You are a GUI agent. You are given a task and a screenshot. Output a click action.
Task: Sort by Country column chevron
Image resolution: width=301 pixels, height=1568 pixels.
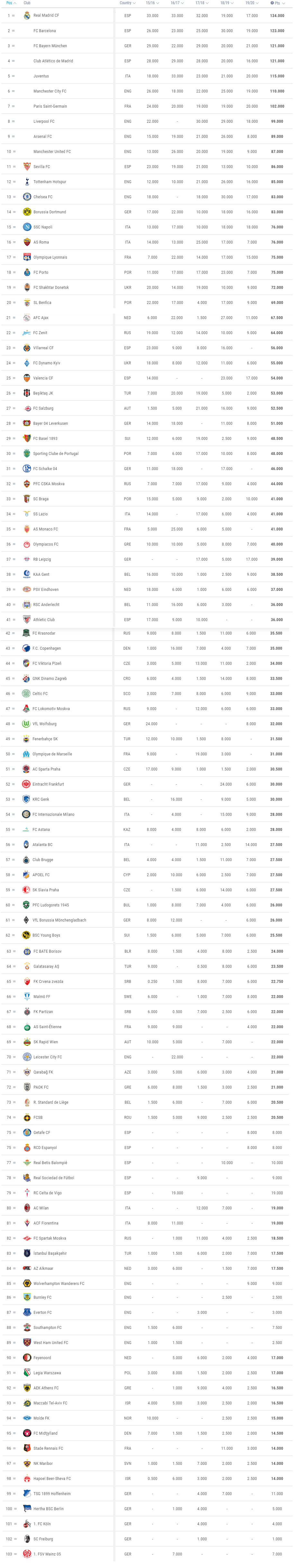134,3
